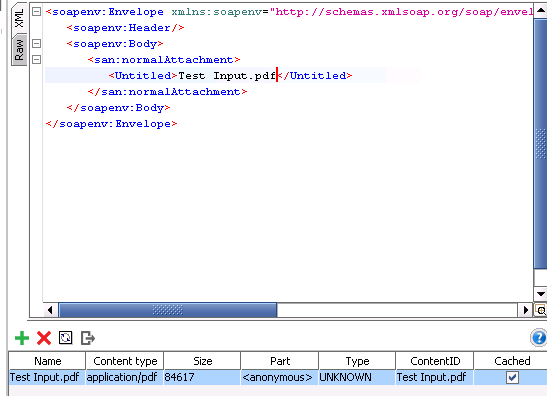Collapse the soapenv:Body fold marker

click(36, 44)
